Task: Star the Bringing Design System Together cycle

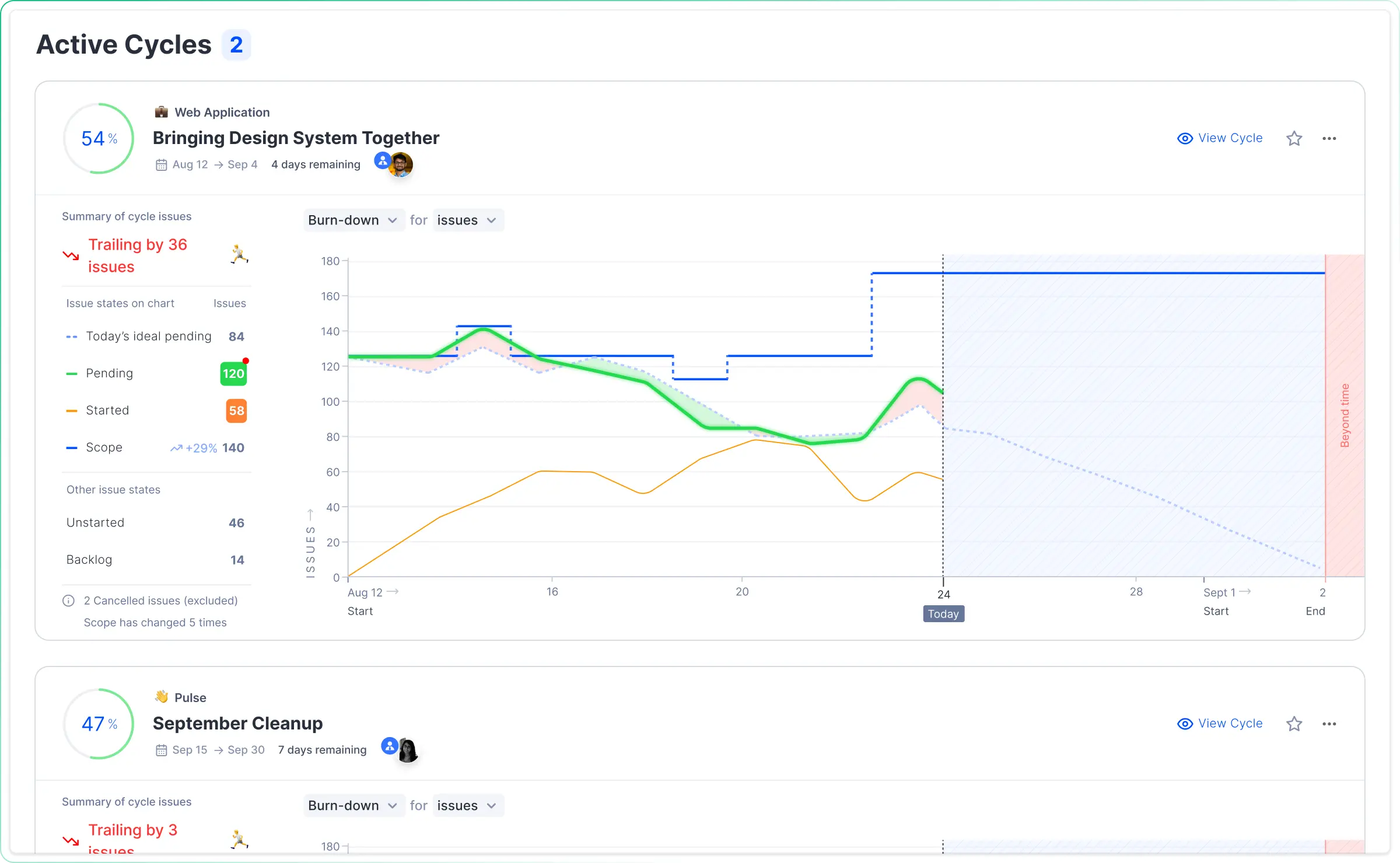Action: (x=1294, y=138)
